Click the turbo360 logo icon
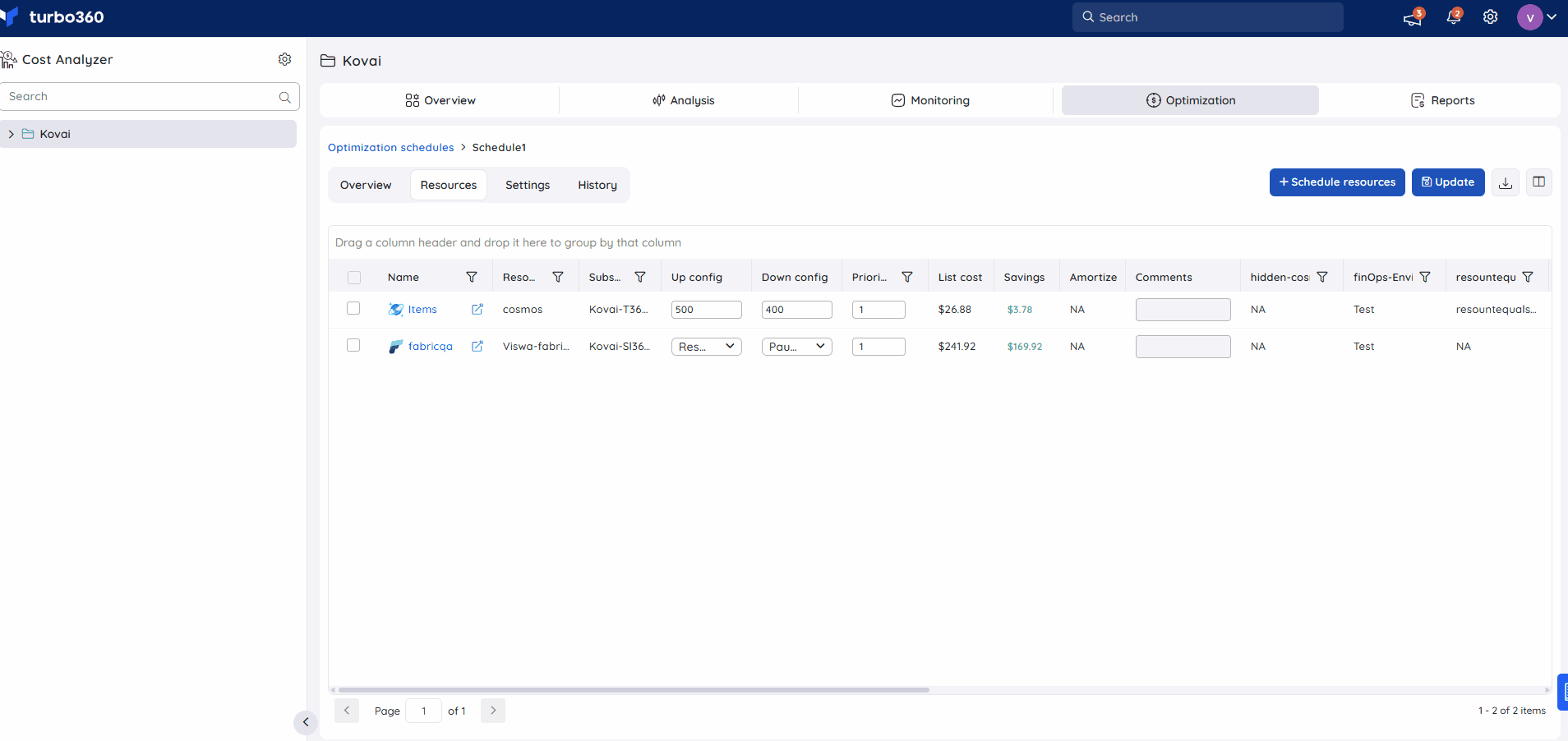 tap(10, 17)
